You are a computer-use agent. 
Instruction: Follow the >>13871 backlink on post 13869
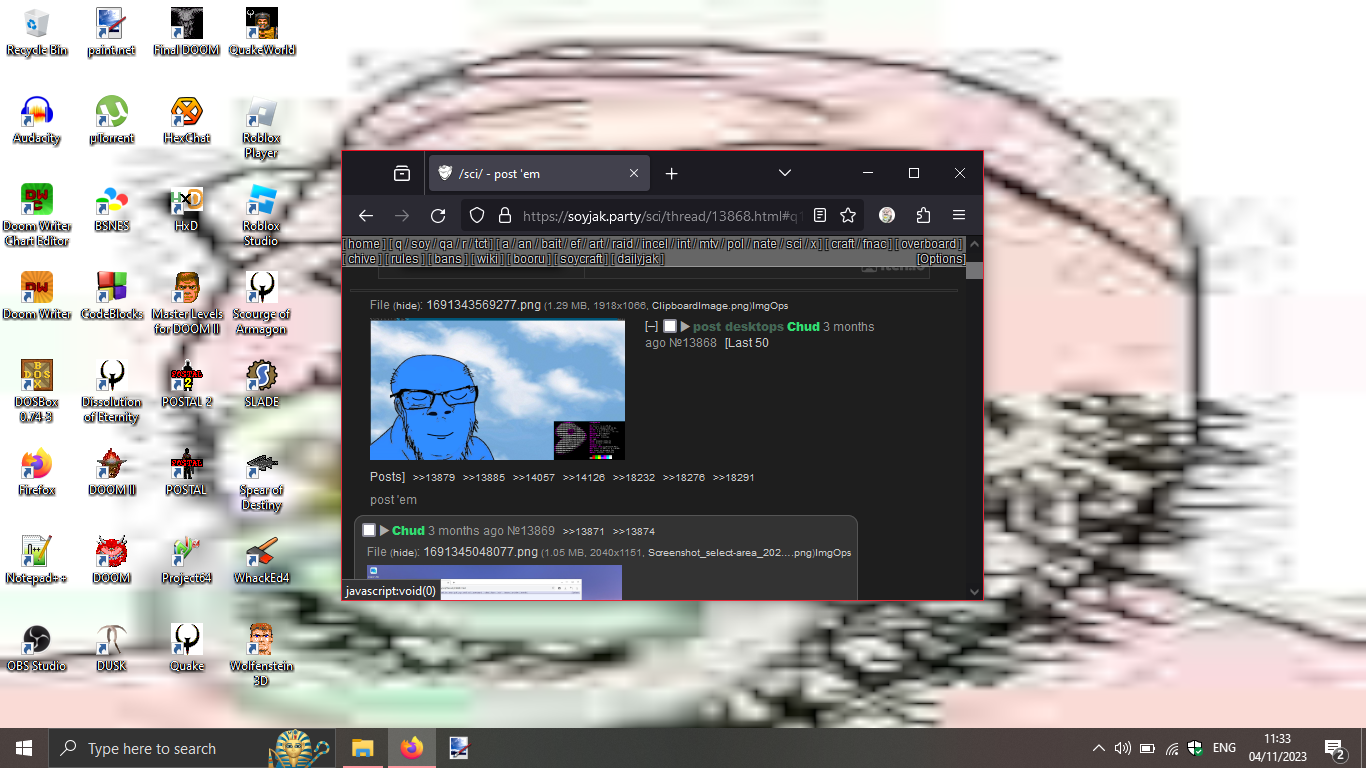(x=584, y=531)
